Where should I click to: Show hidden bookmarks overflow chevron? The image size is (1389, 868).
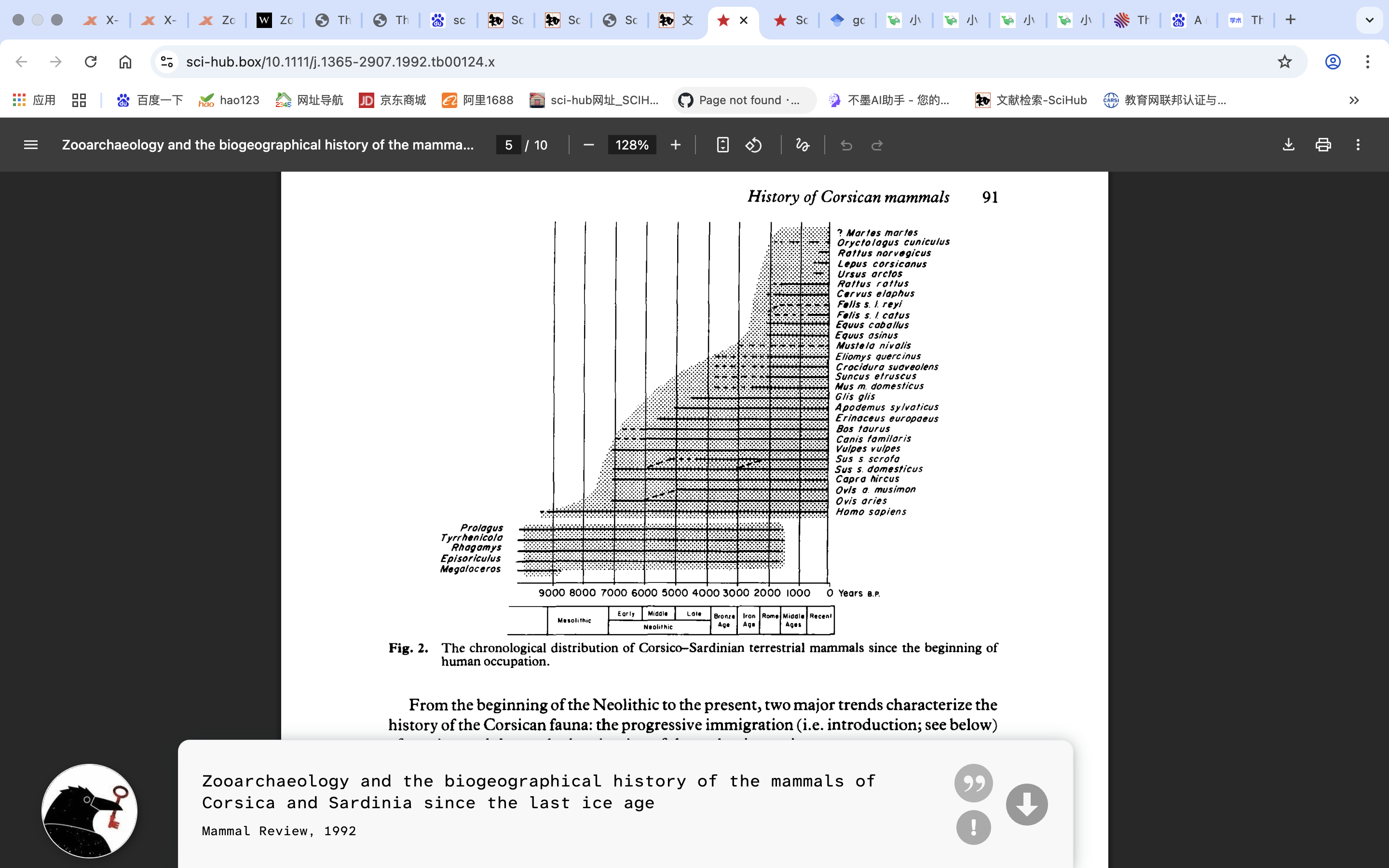[x=1354, y=100]
